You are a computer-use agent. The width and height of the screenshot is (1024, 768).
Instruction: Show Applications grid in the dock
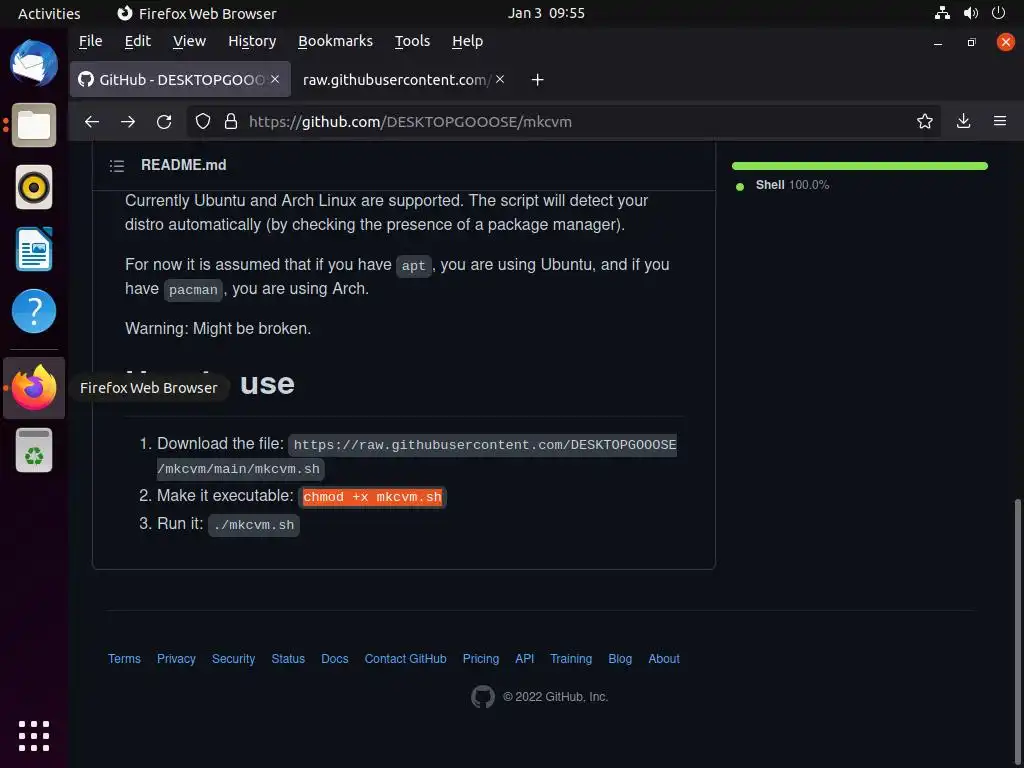34,736
